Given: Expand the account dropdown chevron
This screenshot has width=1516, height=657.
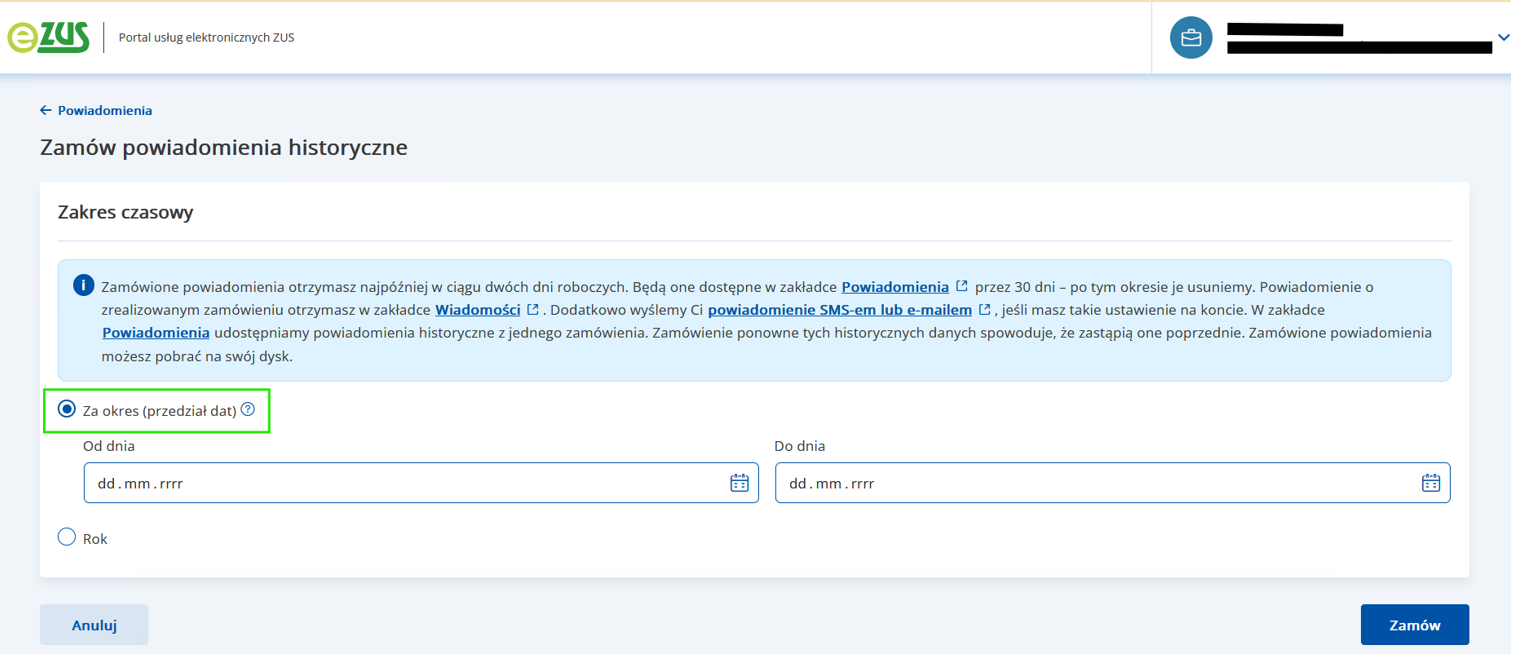Looking at the screenshot, I should (x=1503, y=38).
